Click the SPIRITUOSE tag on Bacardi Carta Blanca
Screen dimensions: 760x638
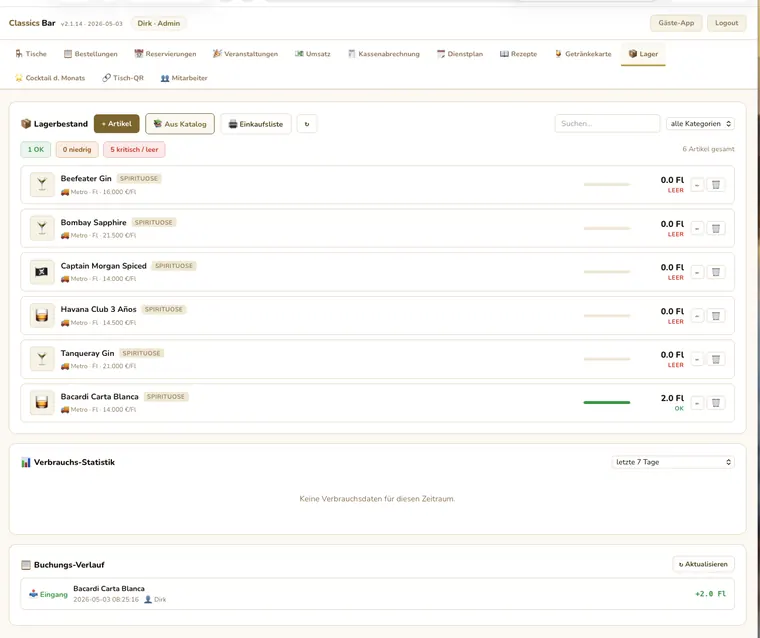click(x=166, y=397)
